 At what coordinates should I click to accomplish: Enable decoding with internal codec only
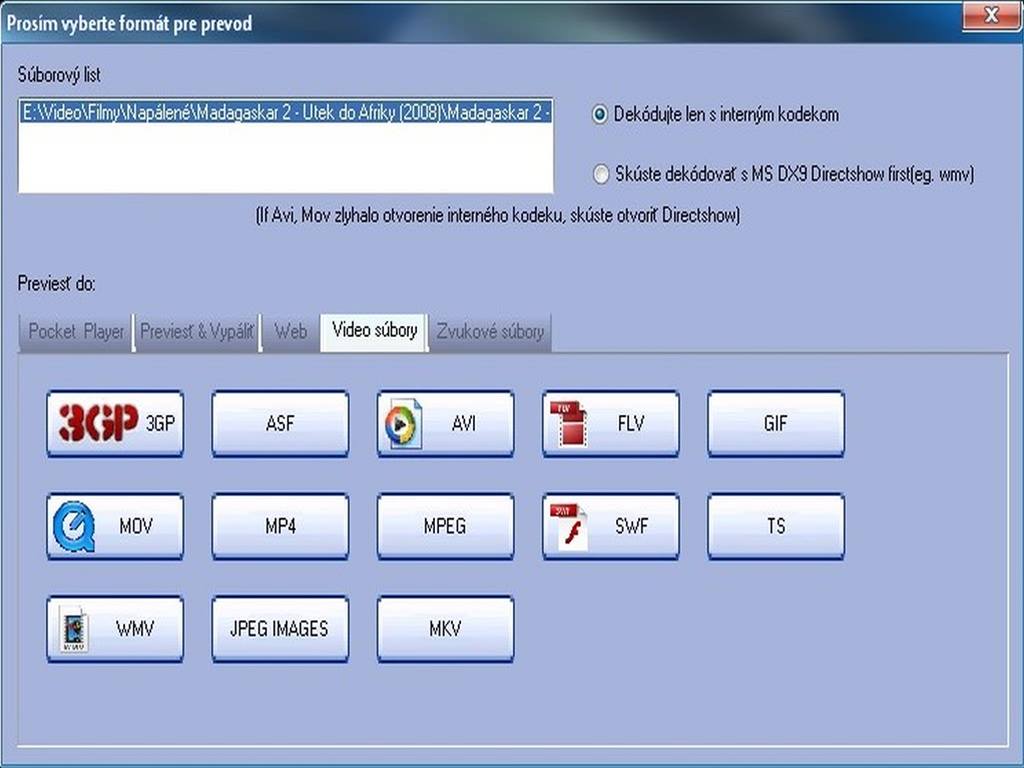(x=600, y=115)
